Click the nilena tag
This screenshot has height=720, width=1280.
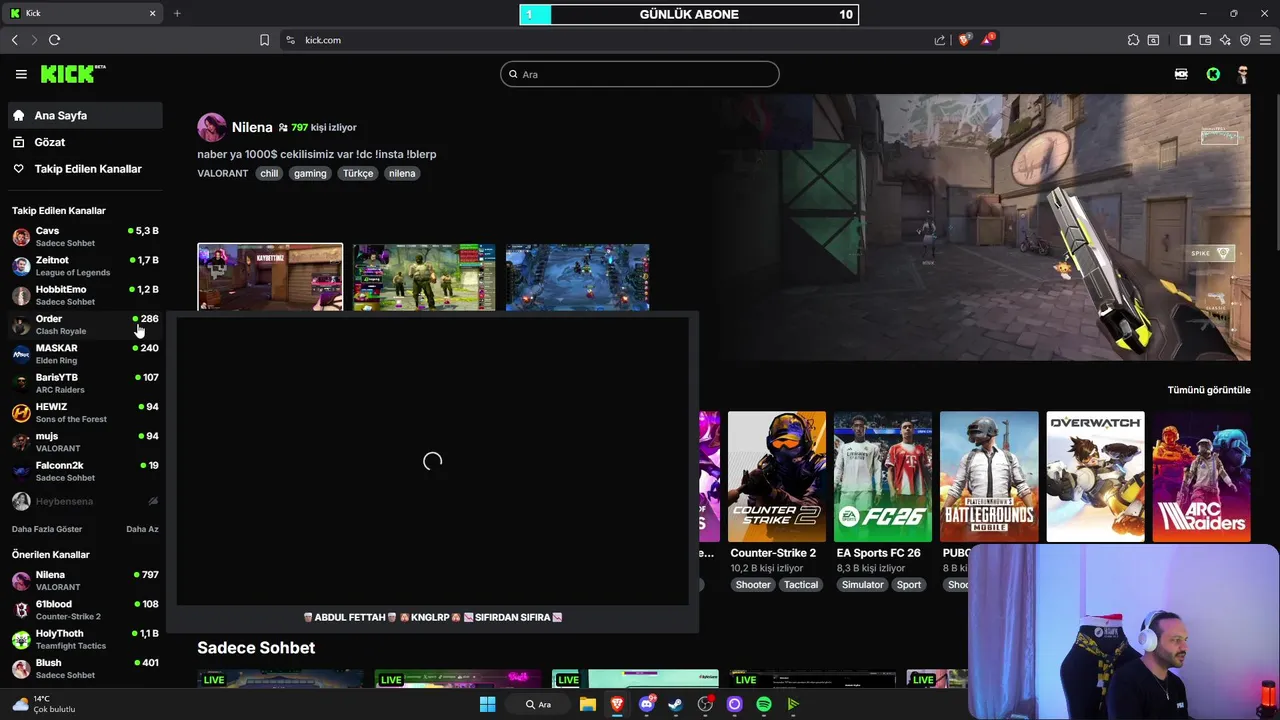click(x=402, y=173)
